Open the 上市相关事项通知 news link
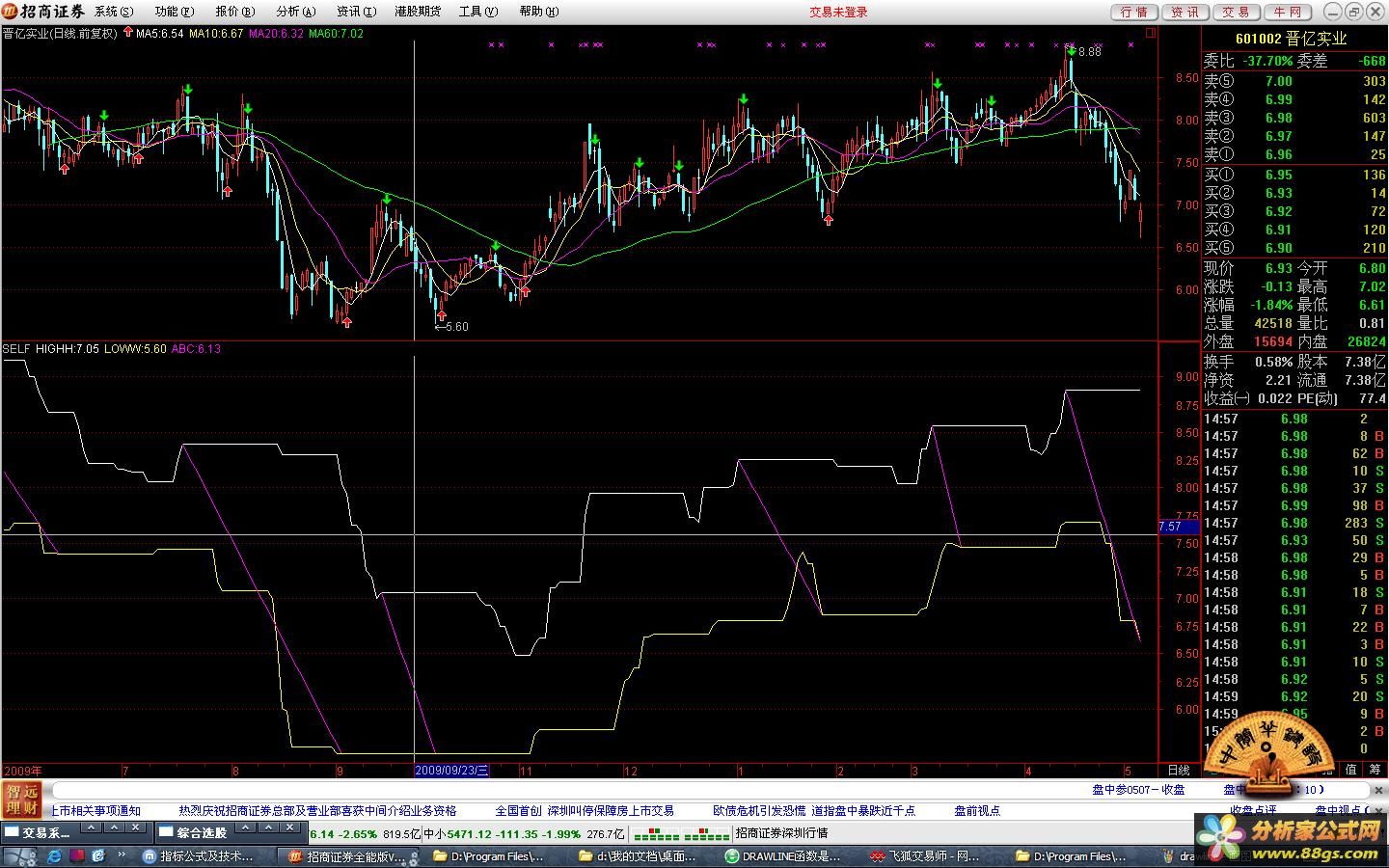This screenshot has height=868, width=1389. [95, 811]
